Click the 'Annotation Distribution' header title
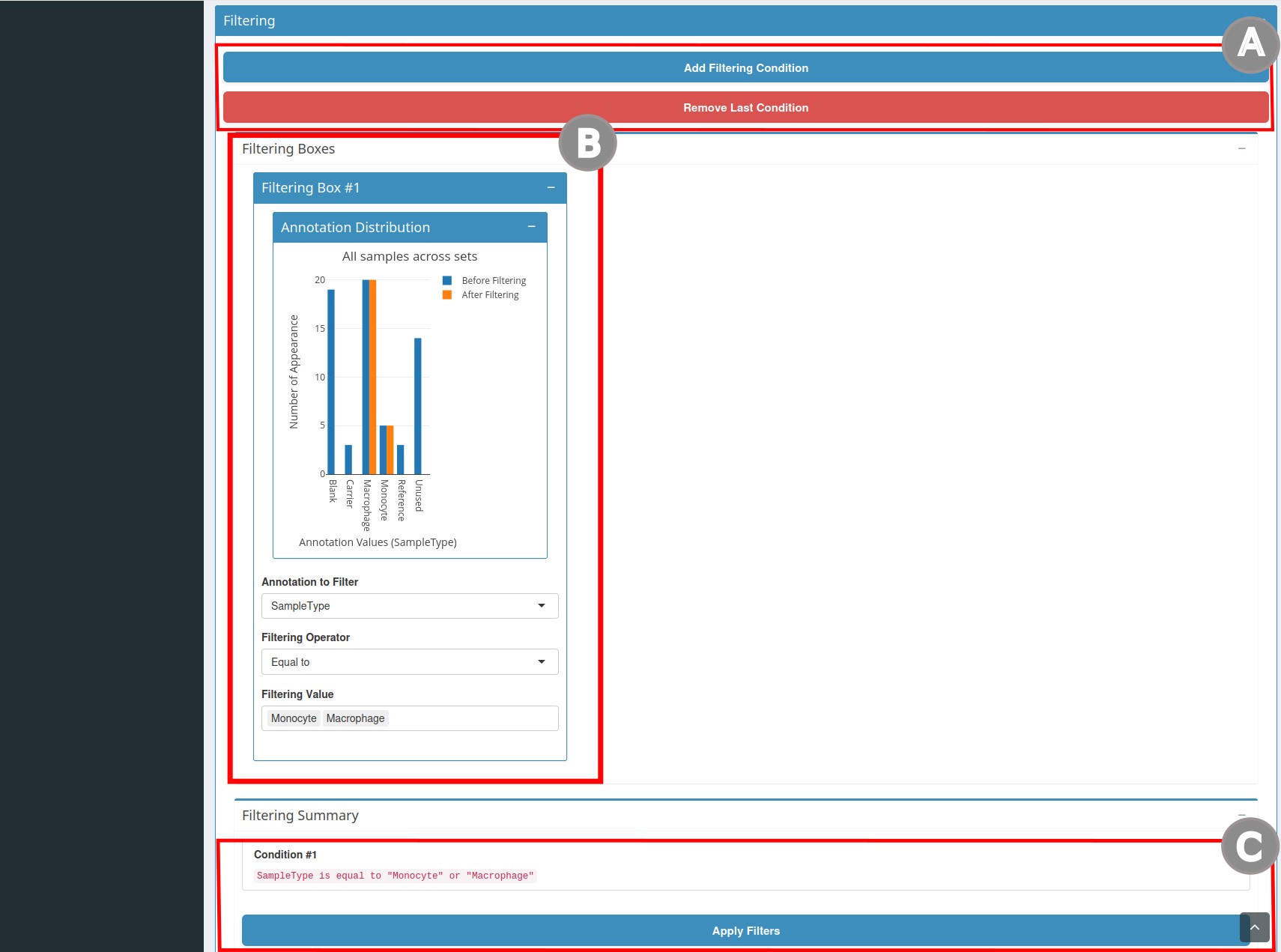Image resolution: width=1281 pixels, height=952 pixels. pyautogui.click(x=355, y=227)
